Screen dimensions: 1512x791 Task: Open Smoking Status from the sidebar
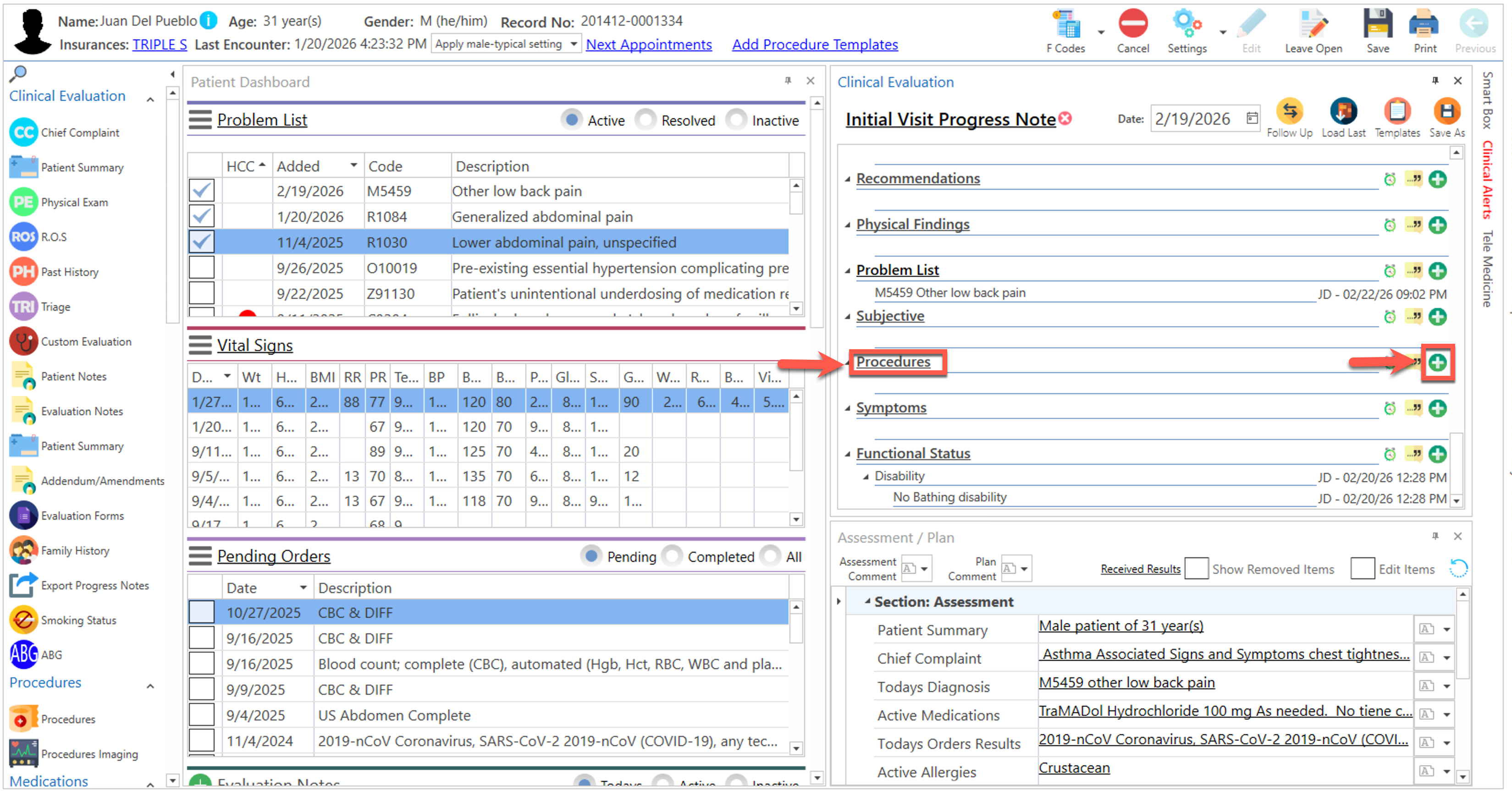coord(78,620)
